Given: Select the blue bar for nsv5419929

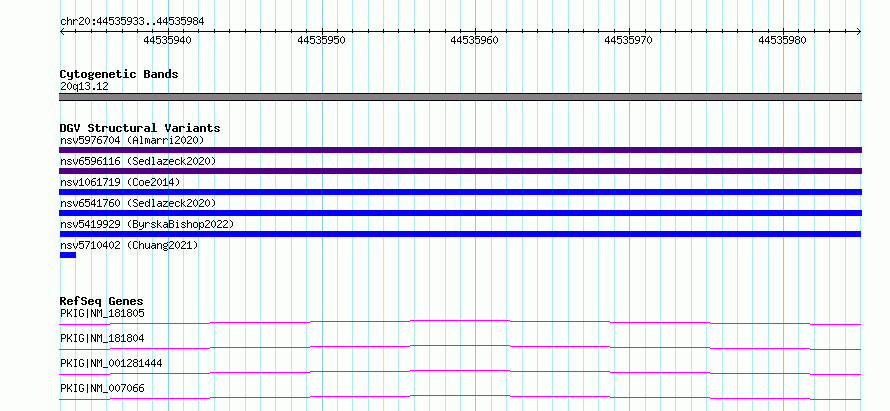Looking at the screenshot, I should (460, 234).
